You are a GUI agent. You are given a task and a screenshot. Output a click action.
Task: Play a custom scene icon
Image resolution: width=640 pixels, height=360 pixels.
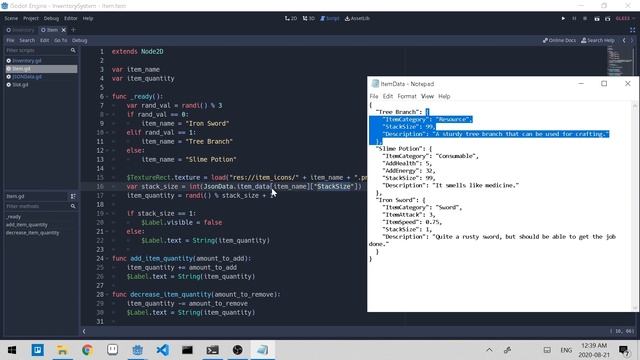(607, 18)
